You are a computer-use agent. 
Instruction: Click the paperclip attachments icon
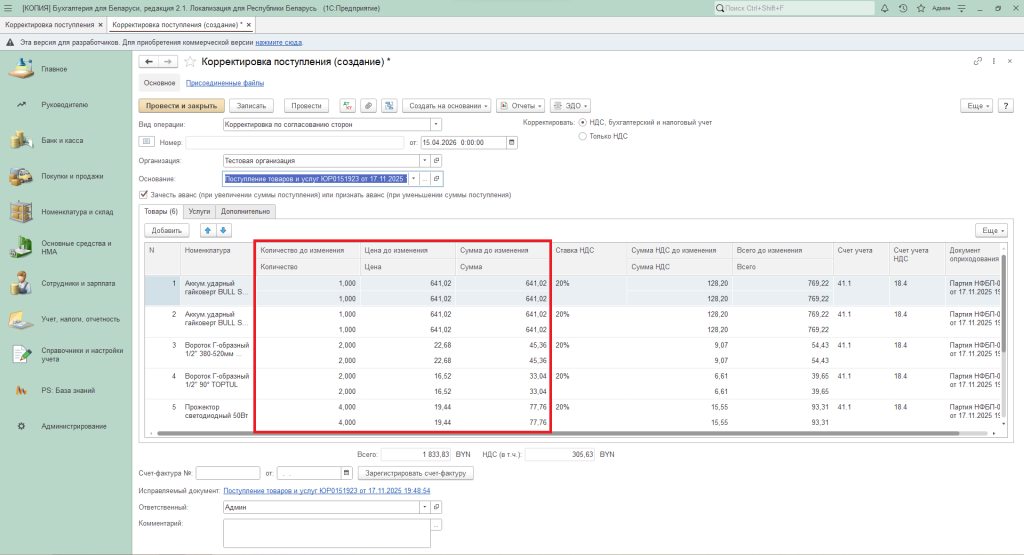[368, 105]
